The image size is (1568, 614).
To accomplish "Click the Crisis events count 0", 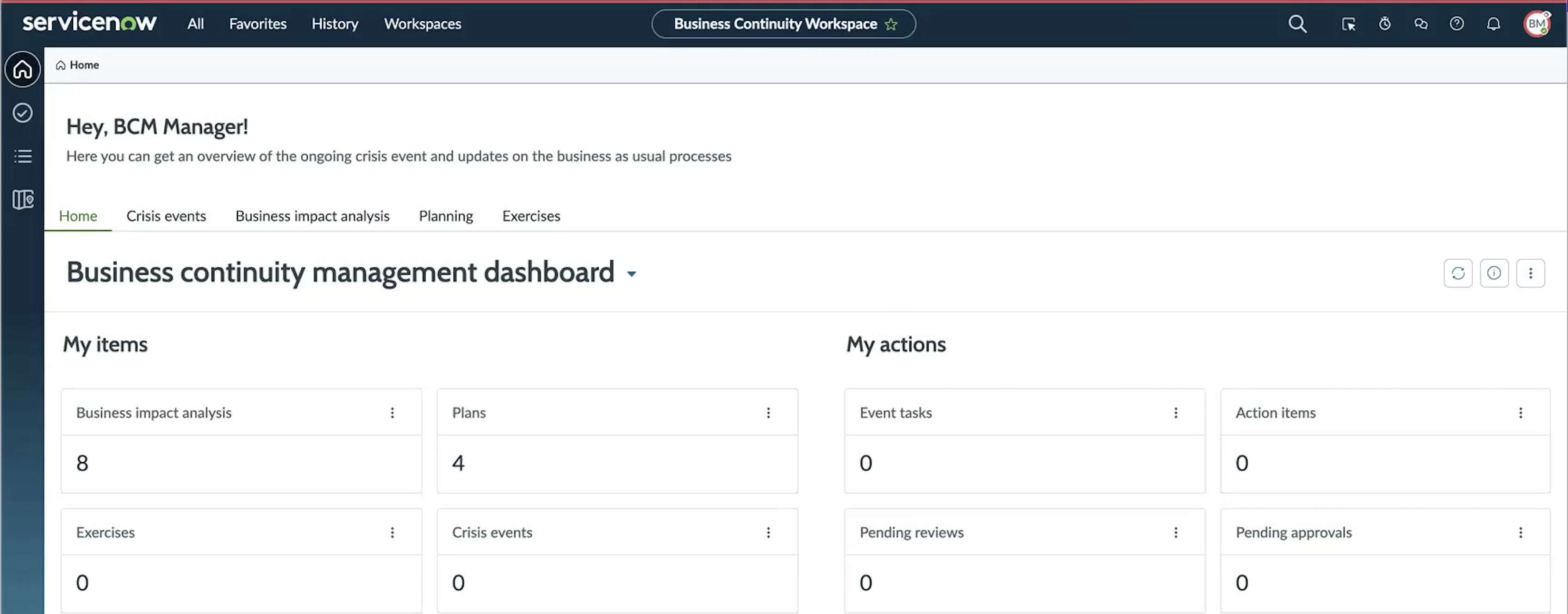I will pos(458,583).
